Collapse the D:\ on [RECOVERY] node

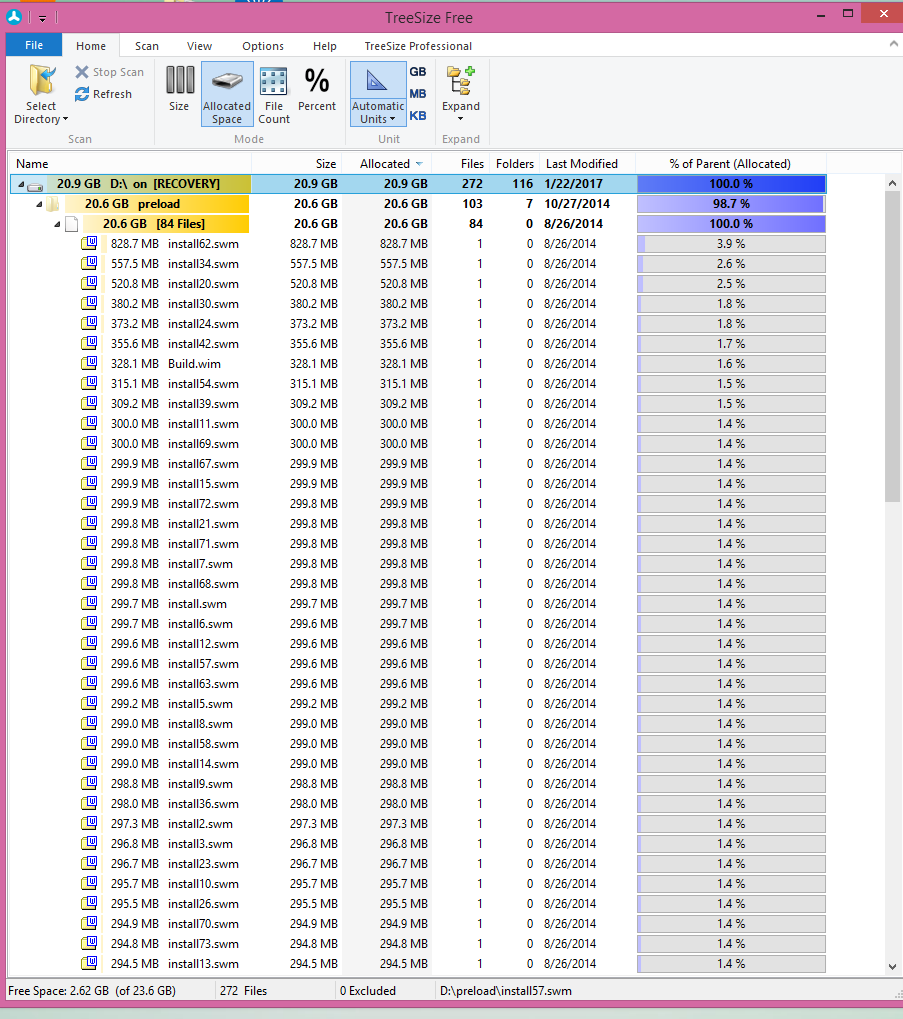click(x=21, y=185)
